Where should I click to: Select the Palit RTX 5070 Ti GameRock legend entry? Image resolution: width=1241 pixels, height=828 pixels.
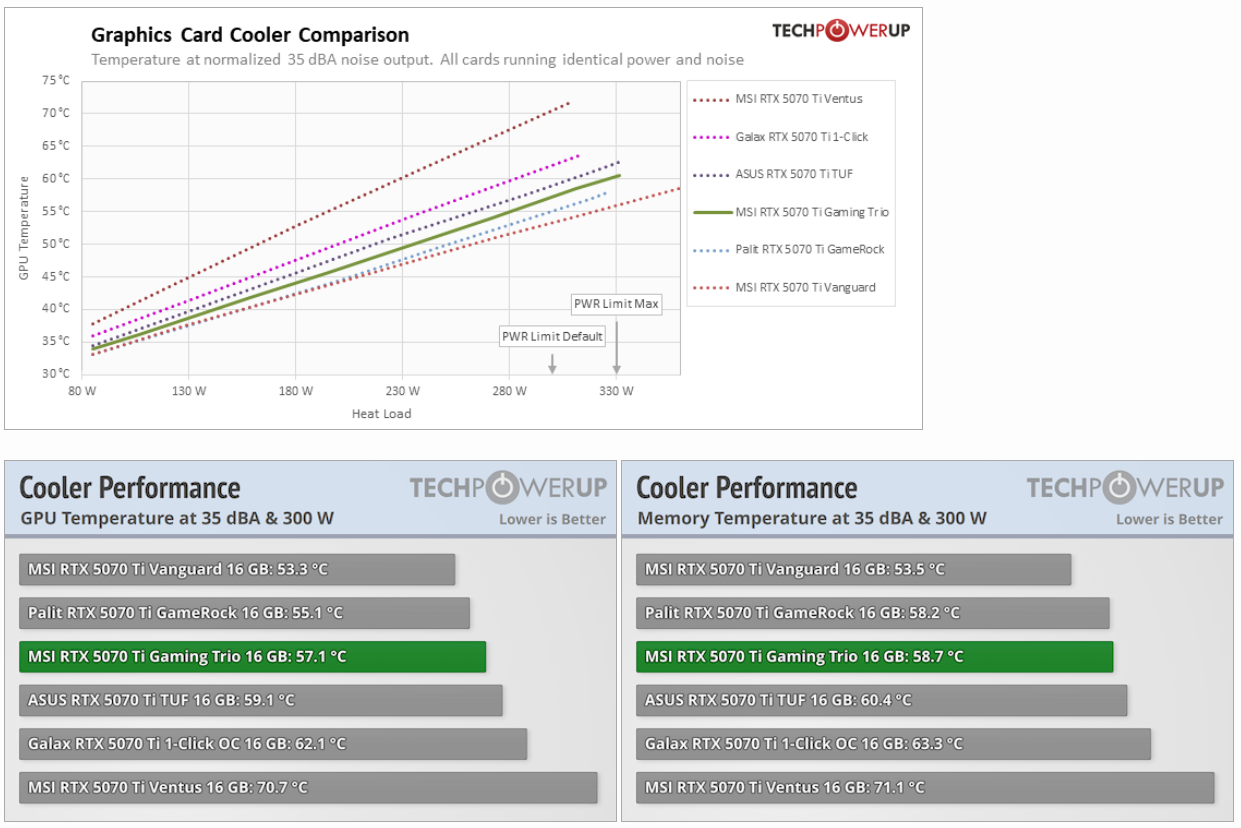[x=788, y=249]
